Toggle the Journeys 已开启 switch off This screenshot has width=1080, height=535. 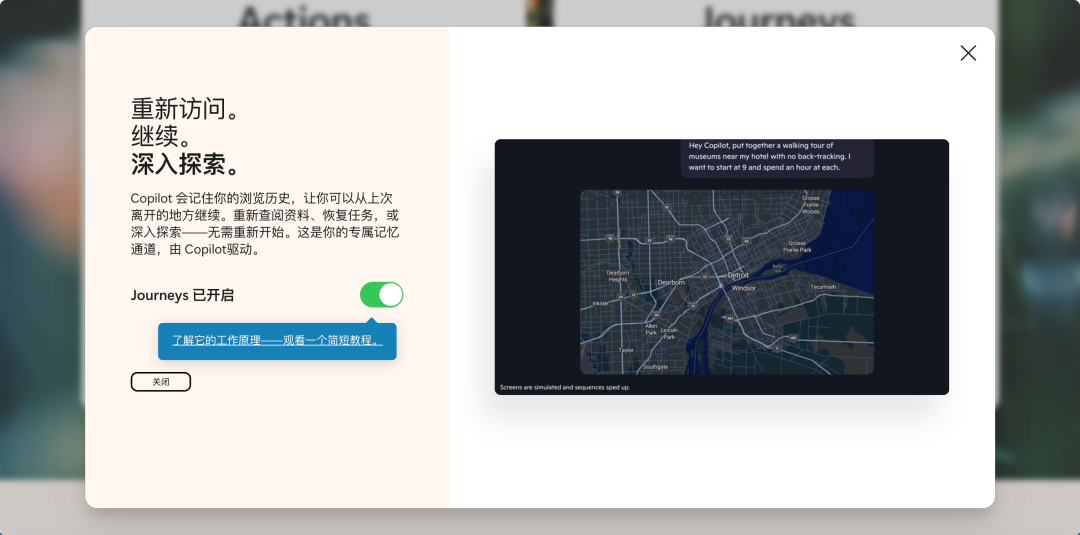click(381, 295)
